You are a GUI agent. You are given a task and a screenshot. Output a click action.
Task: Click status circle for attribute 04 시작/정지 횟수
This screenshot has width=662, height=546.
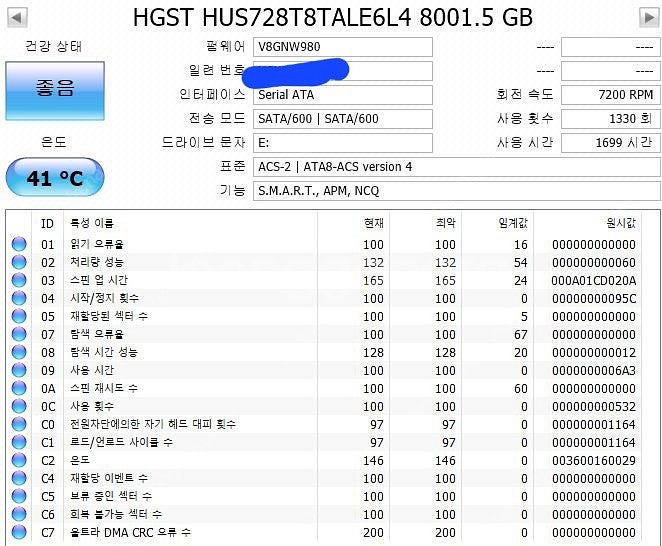(19, 298)
